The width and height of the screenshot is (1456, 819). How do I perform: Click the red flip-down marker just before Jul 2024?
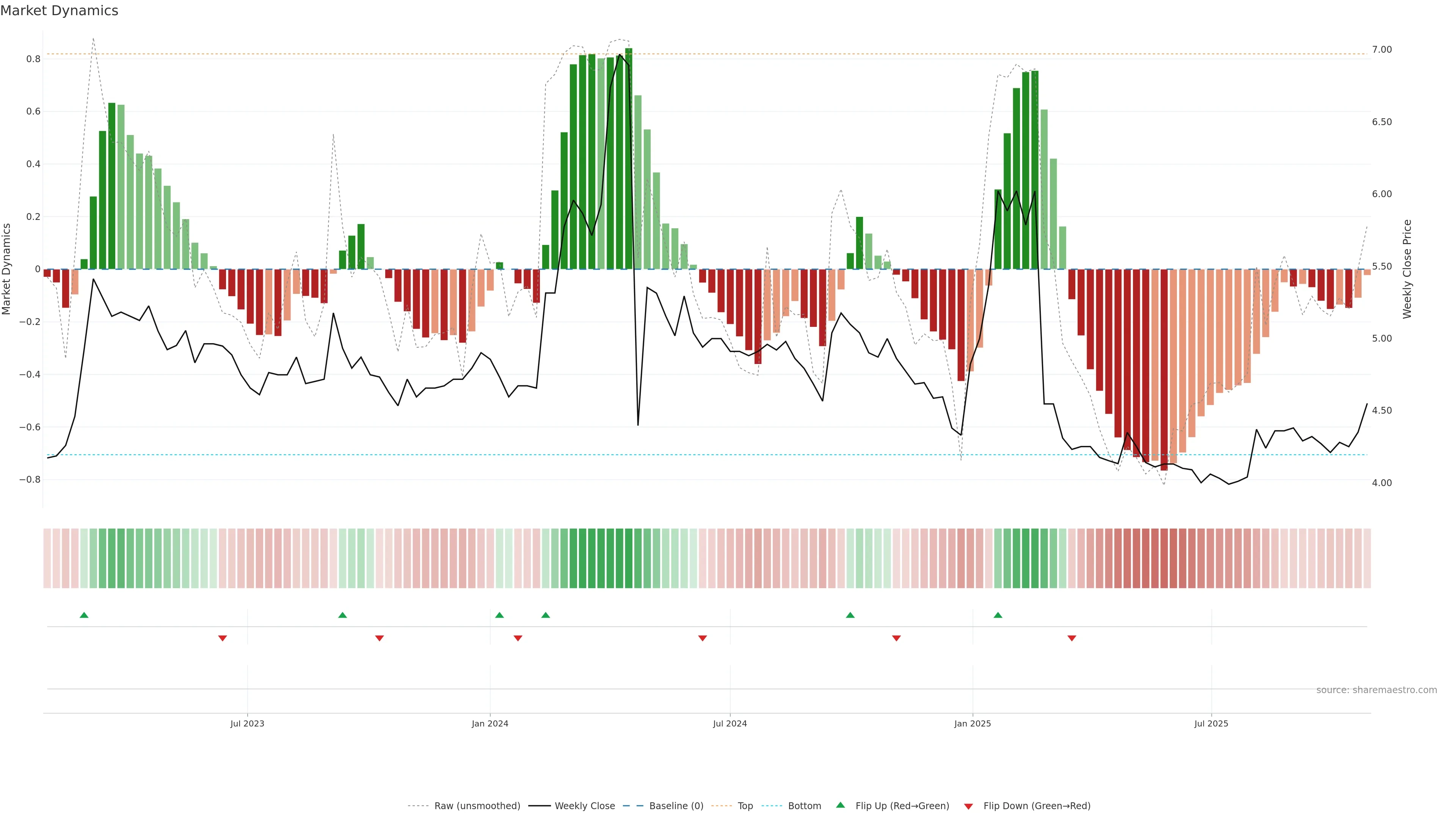pos(703,638)
